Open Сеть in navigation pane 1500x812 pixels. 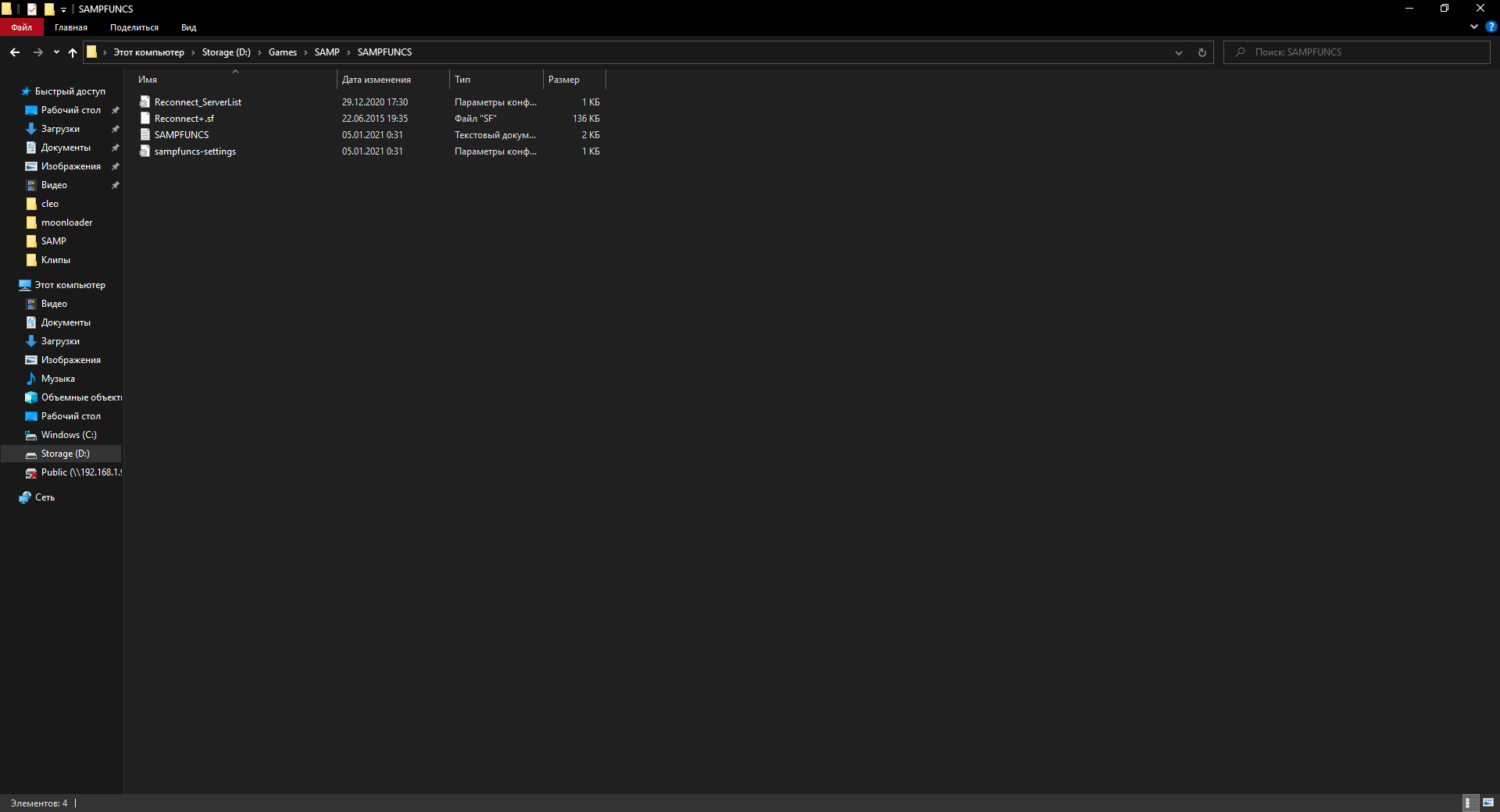tap(45, 497)
